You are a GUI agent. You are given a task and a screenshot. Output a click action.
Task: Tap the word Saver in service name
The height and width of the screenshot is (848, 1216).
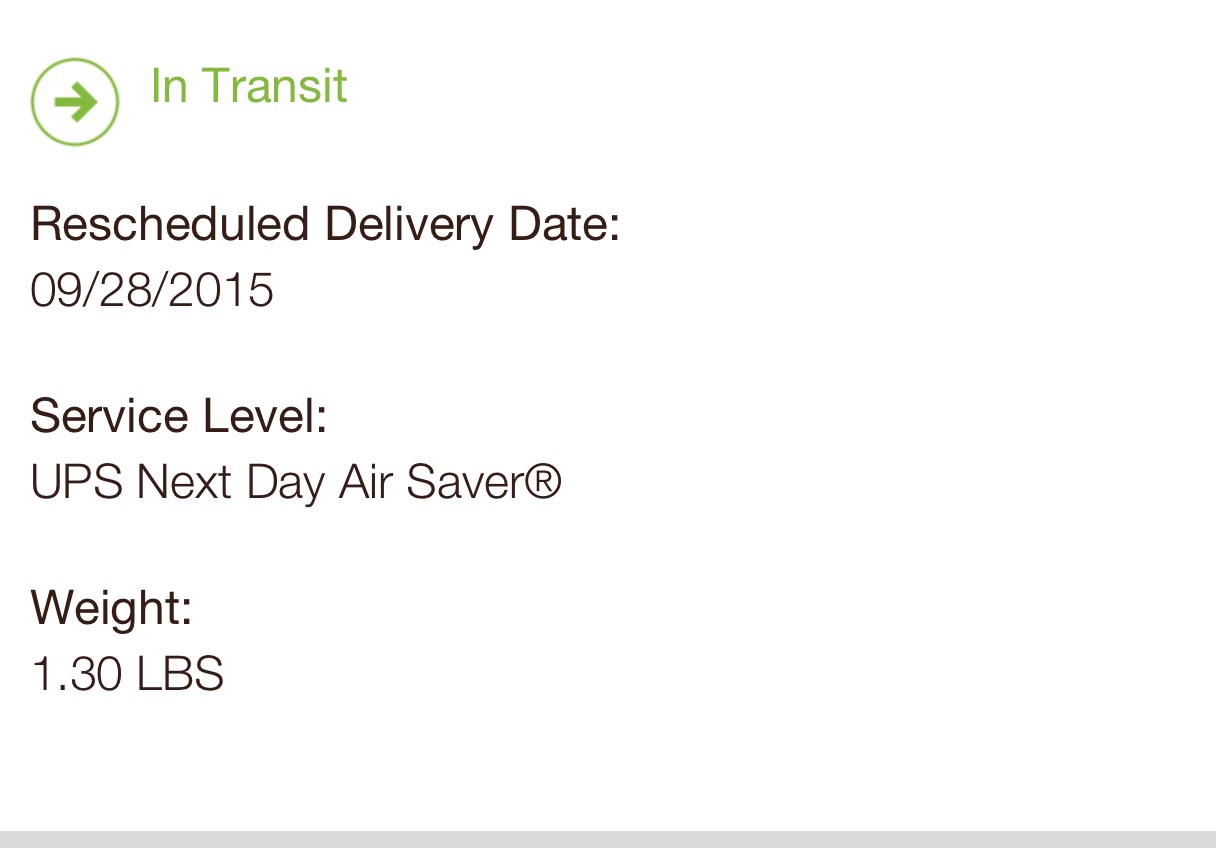pyautogui.click(x=462, y=483)
